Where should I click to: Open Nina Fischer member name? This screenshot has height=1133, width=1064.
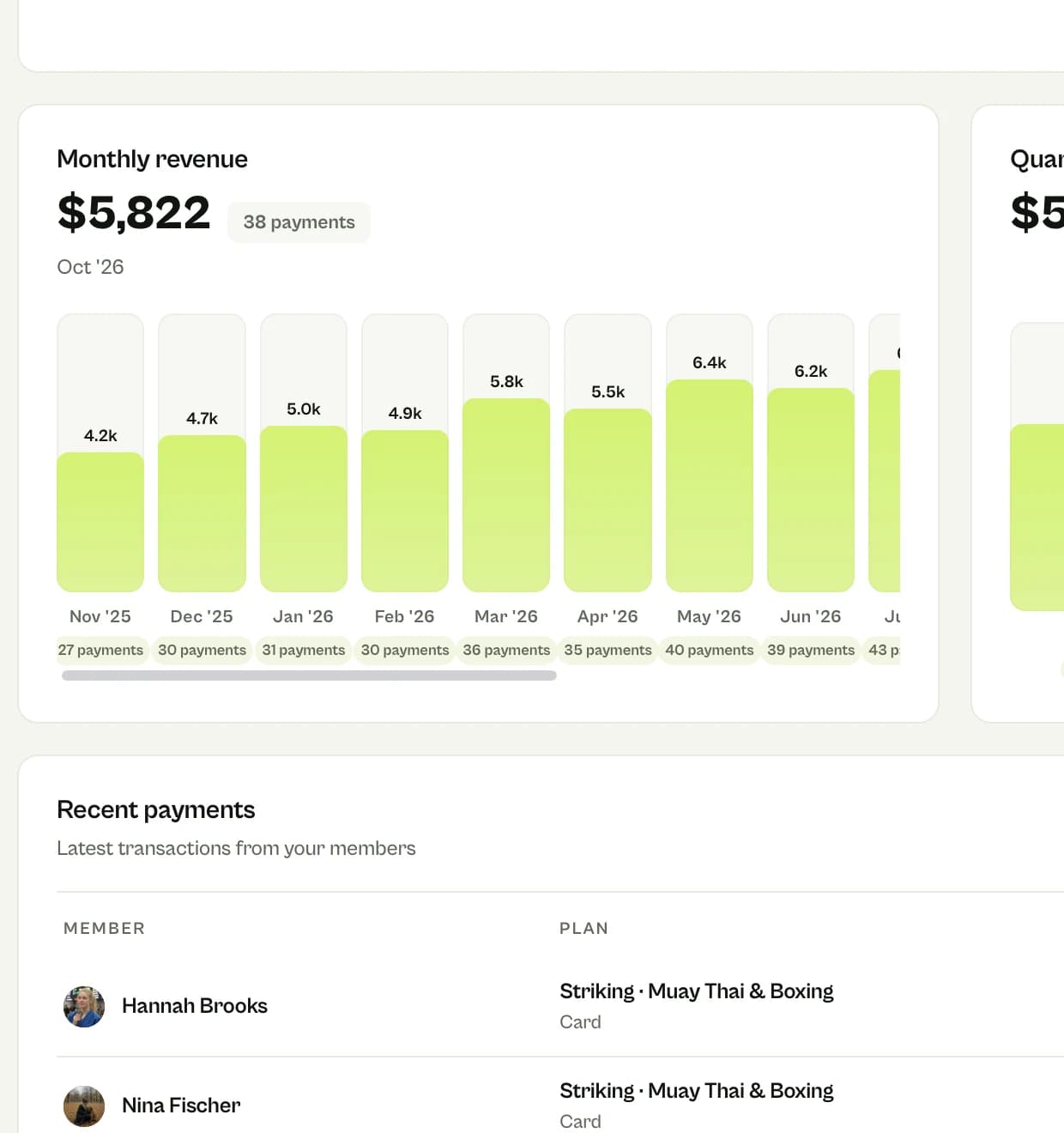[x=181, y=1106]
